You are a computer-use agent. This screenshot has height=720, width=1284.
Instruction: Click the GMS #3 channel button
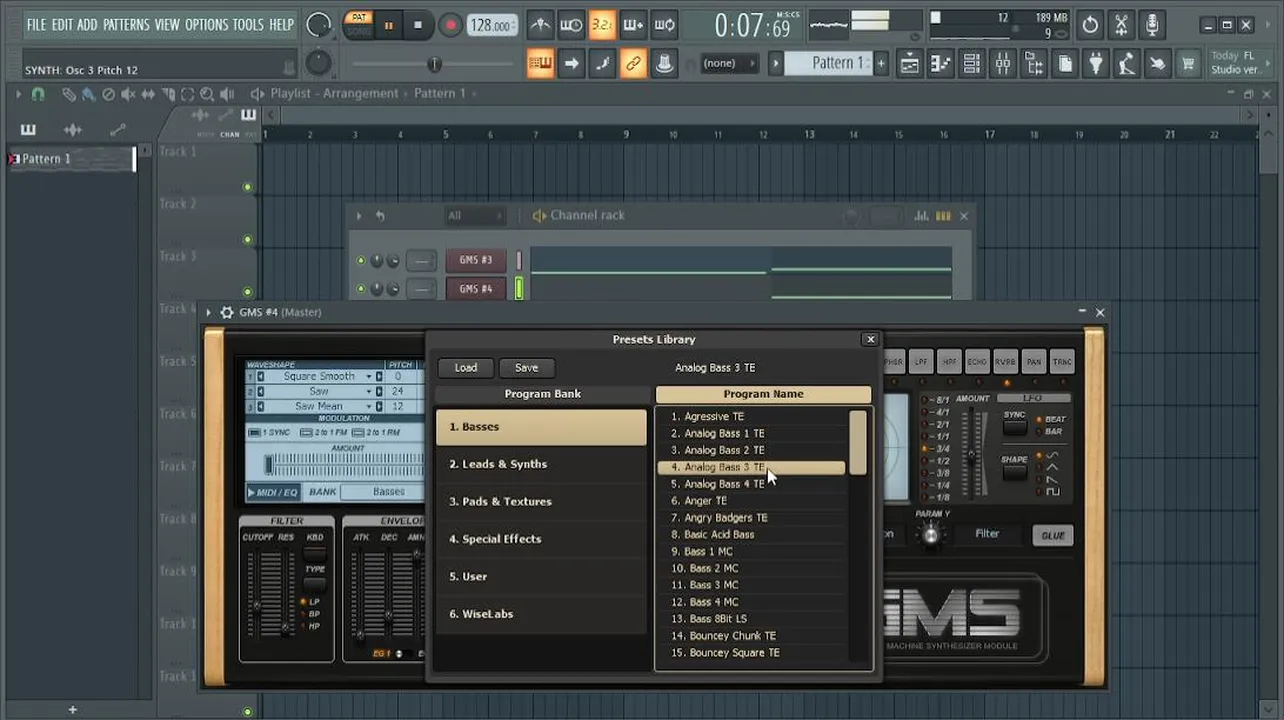pyautogui.click(x=476, y=260)
